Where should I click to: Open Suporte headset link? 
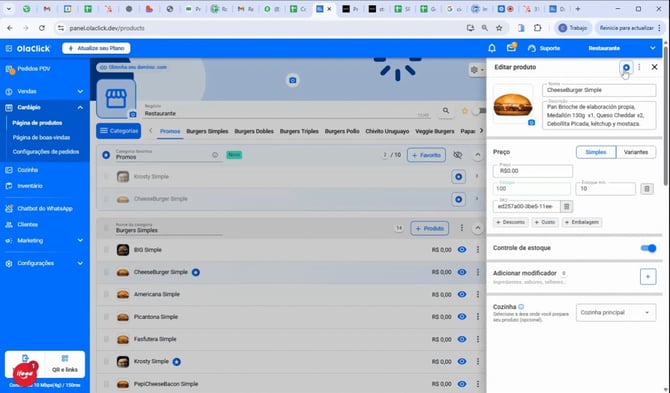pyautogui.click(x=544, y=48)
